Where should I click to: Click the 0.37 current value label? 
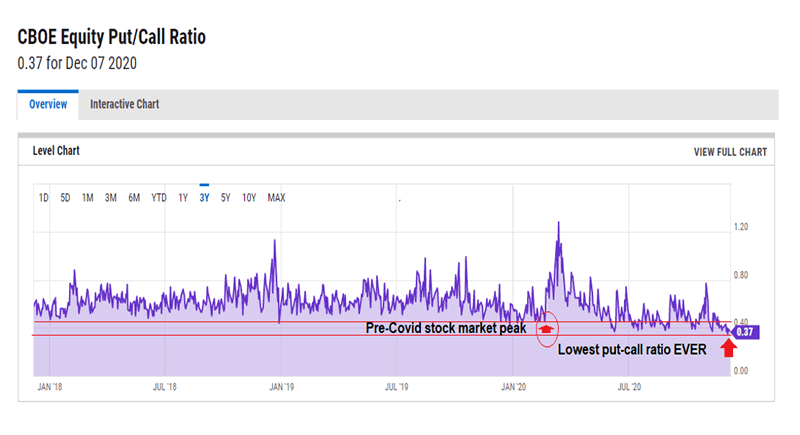(746, 332)
